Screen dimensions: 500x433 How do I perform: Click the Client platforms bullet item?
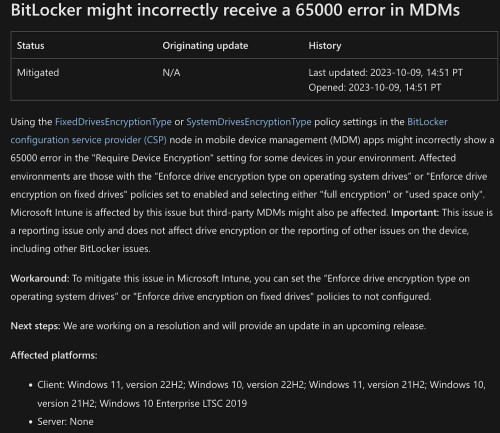click(261, 394)
